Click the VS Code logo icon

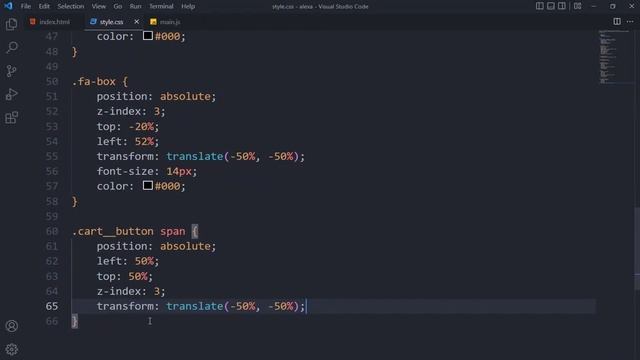pyautogui.click(x=8, y=6)
